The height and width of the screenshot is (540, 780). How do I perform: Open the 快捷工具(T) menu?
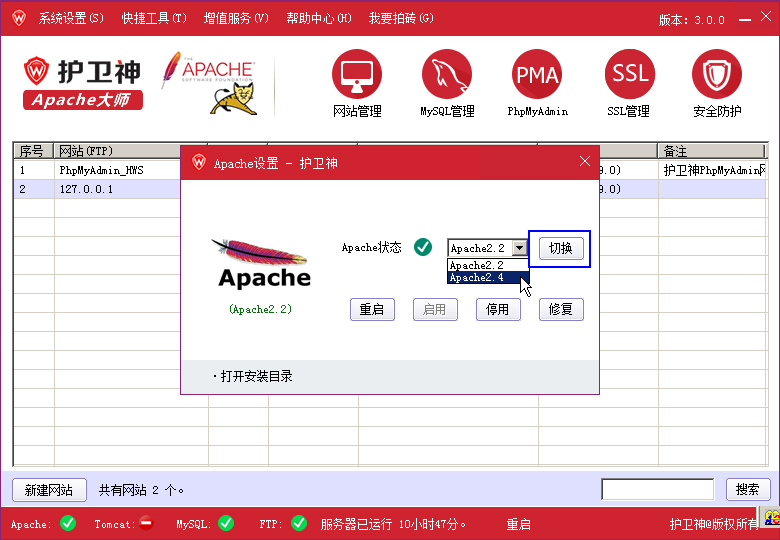[x=154, y=18]
